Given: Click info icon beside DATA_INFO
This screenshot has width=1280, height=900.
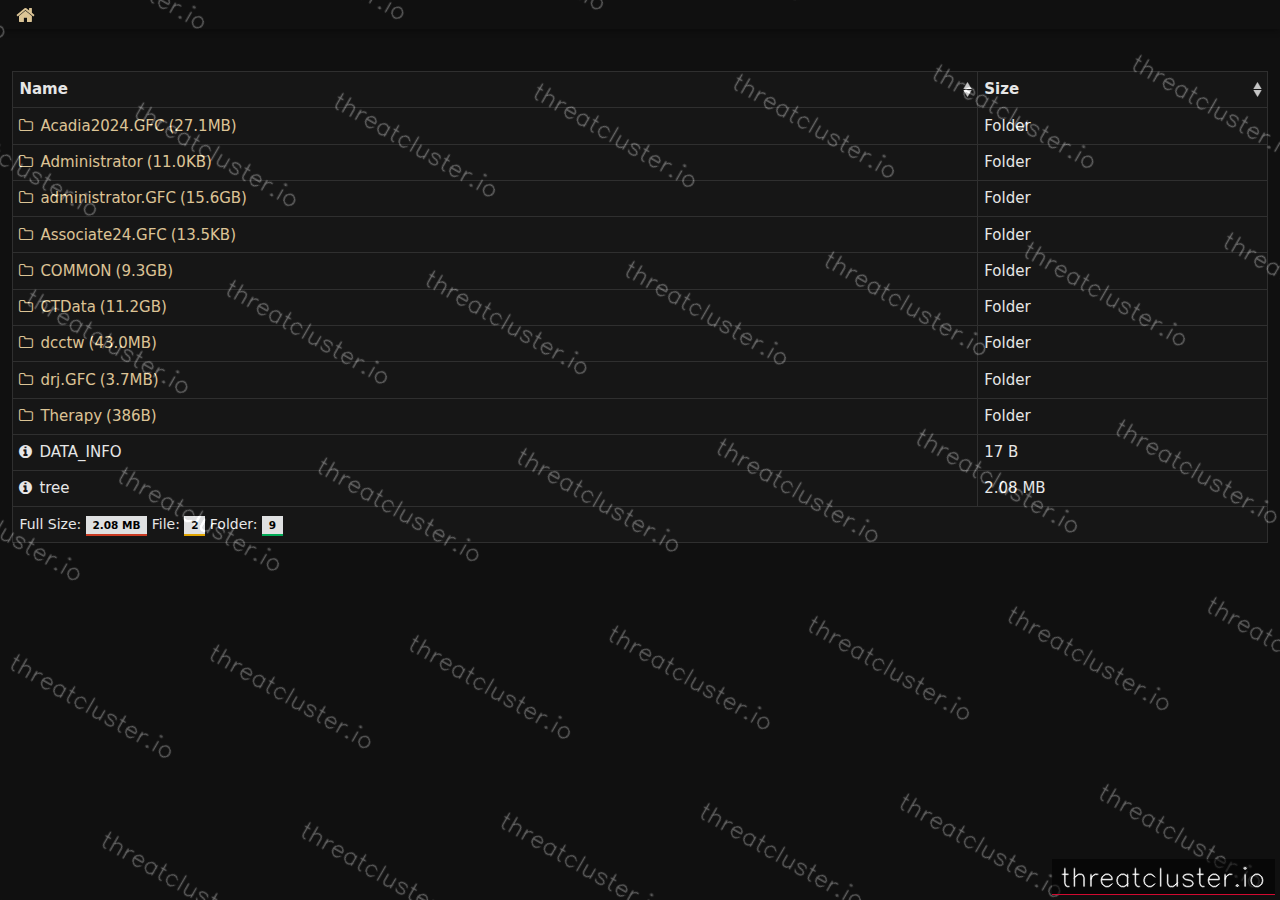Looking at the screenshot, I should pyautogui.click(x=26, y=452).
